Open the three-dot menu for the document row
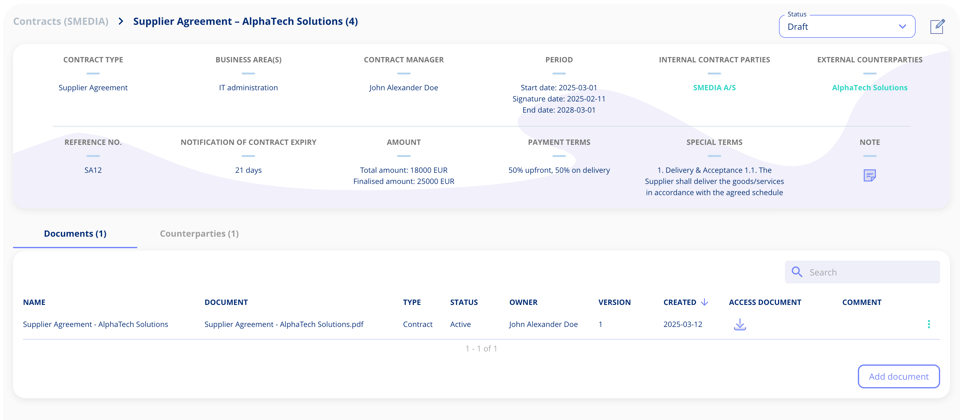The width and height of the screenshot is (960, 420). click(x=929, y=324)
